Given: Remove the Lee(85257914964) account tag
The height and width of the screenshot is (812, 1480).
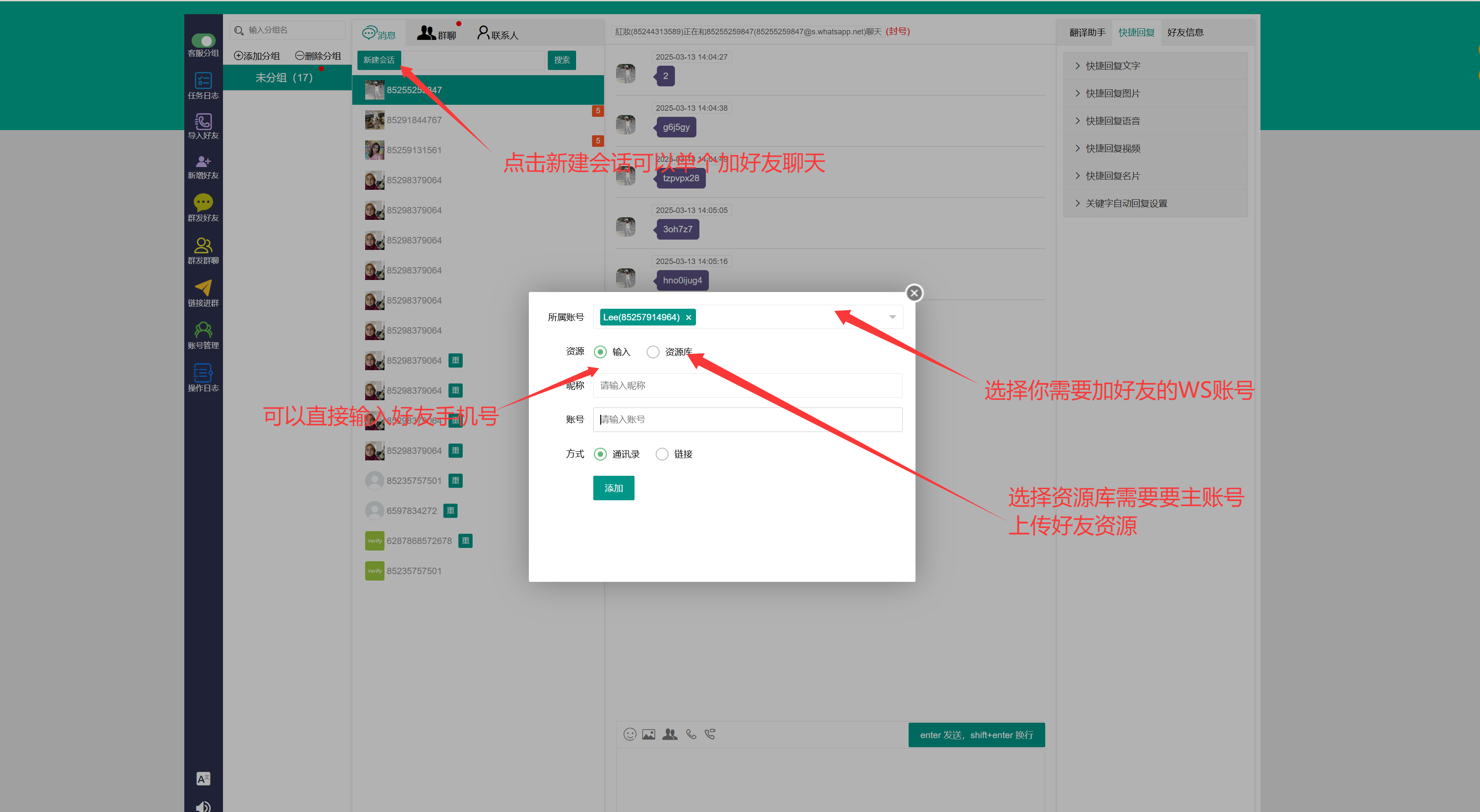Looking at the screenshot, I should [x=688, y=318].
